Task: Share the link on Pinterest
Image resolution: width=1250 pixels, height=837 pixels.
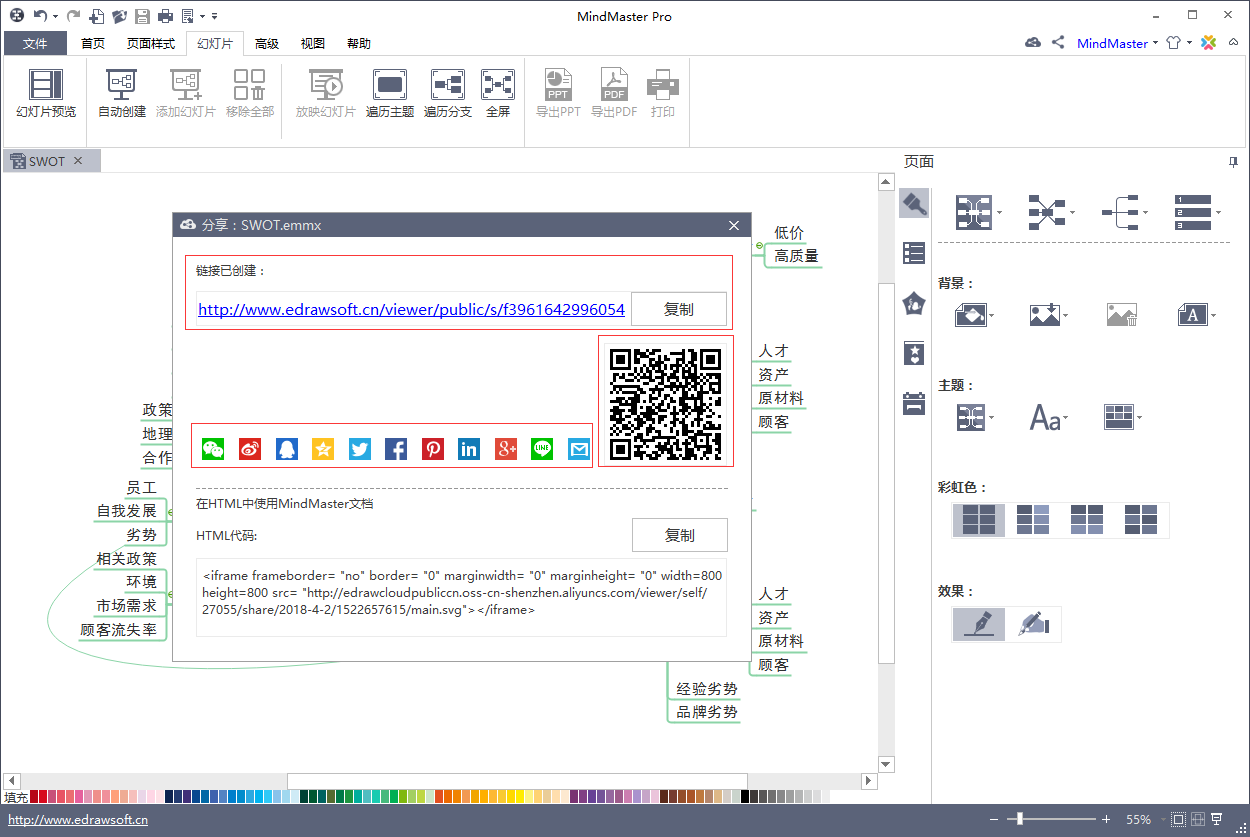Action: (433, 449)
